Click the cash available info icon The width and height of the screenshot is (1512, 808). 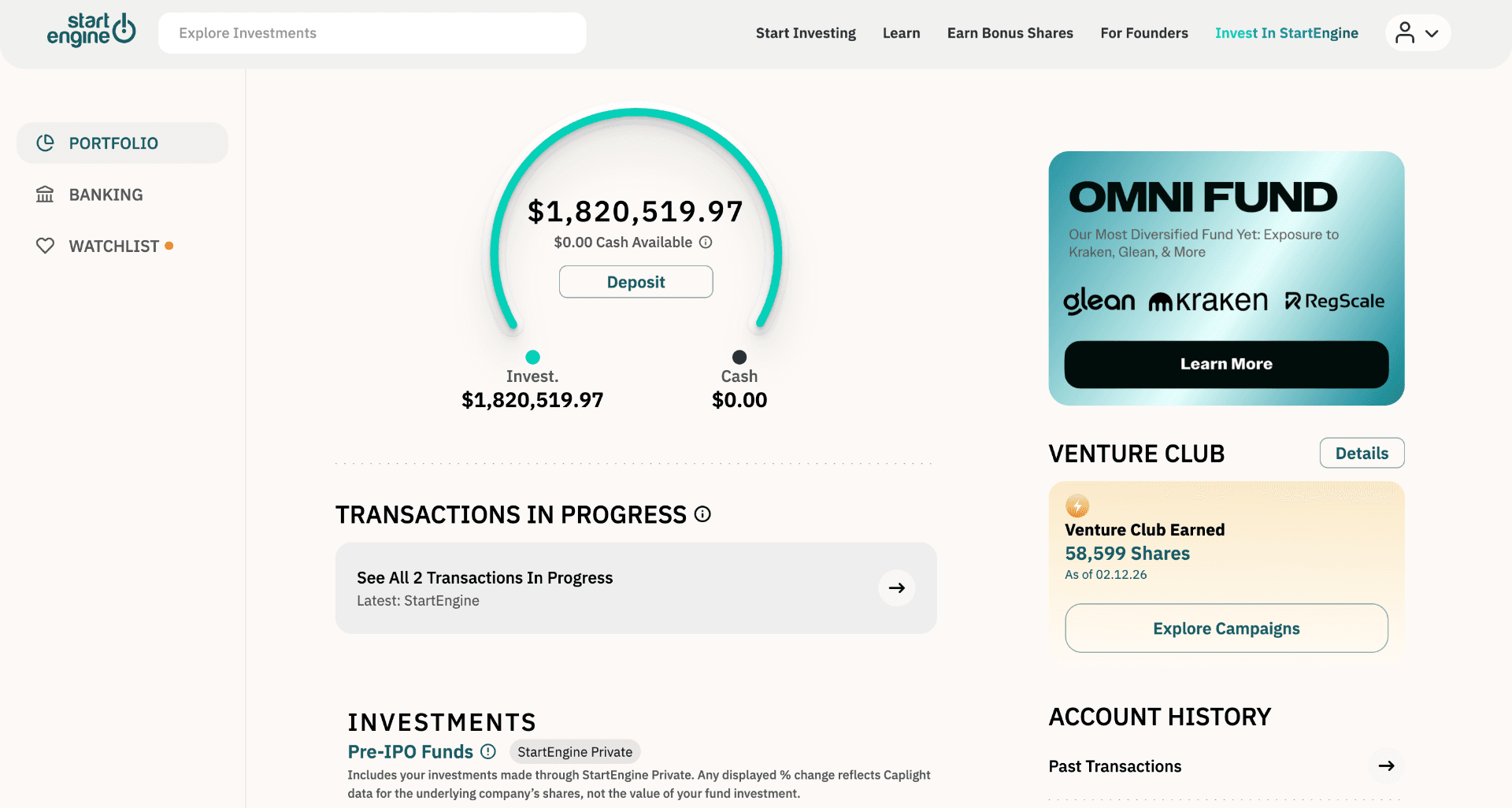coord(706,243)
